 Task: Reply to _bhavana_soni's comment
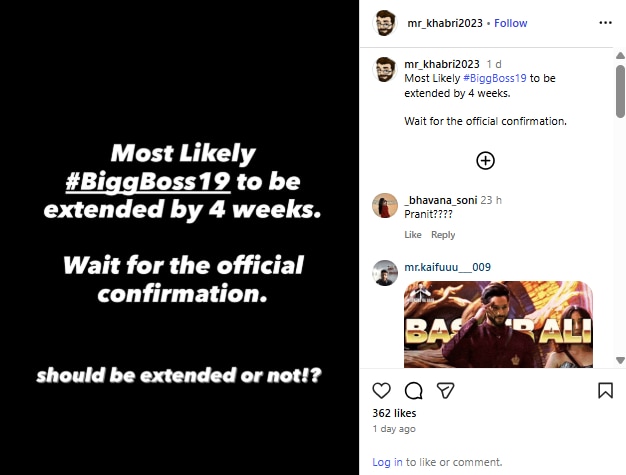click(443, 235)
